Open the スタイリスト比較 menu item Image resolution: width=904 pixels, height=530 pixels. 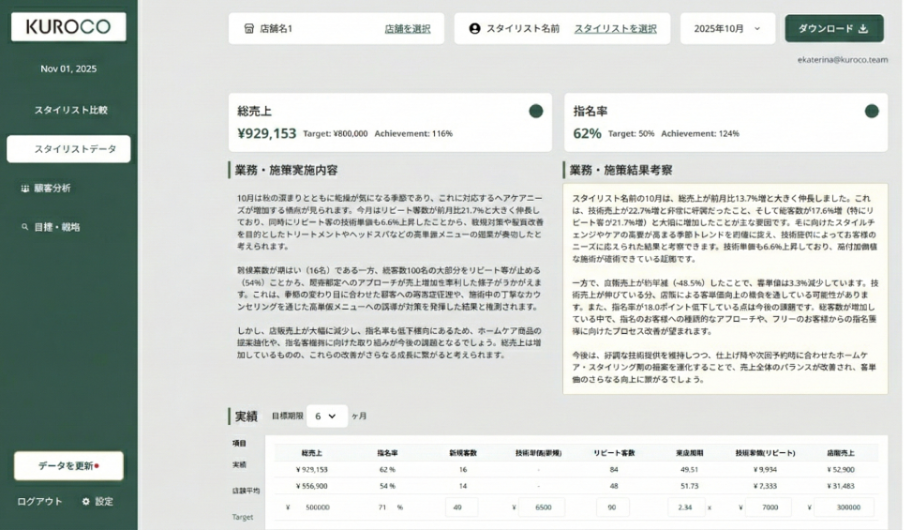point(70,110)
